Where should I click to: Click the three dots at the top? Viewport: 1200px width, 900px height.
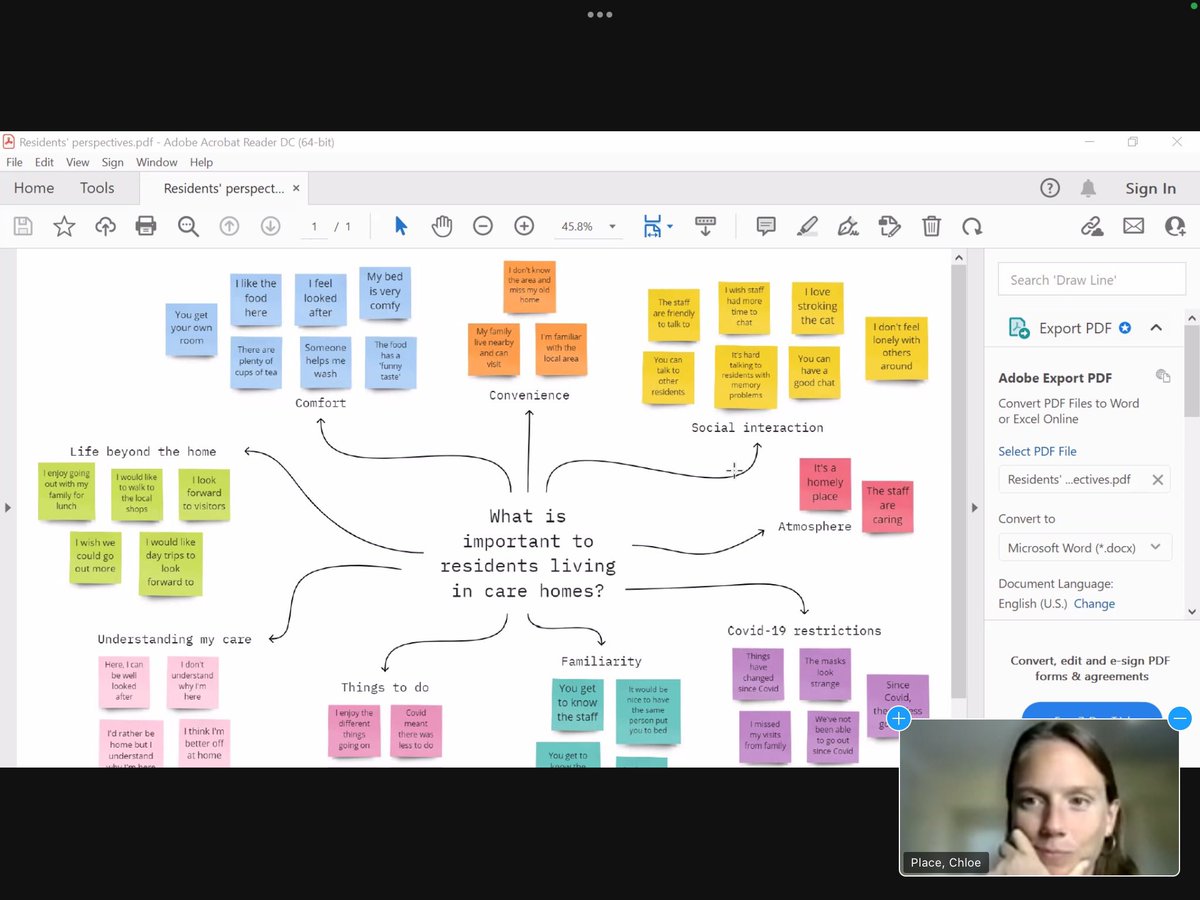[599, 15]
